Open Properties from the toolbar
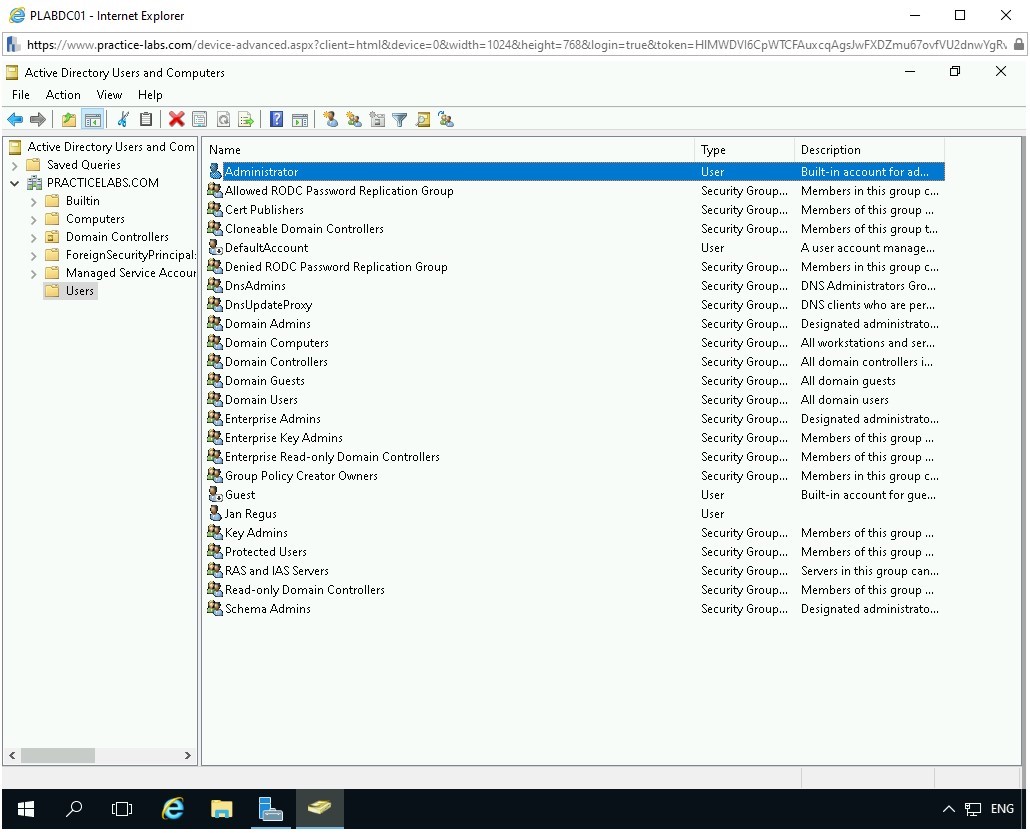The height and width of the screenshot is (833, 1030). click(x=200, y=120)
